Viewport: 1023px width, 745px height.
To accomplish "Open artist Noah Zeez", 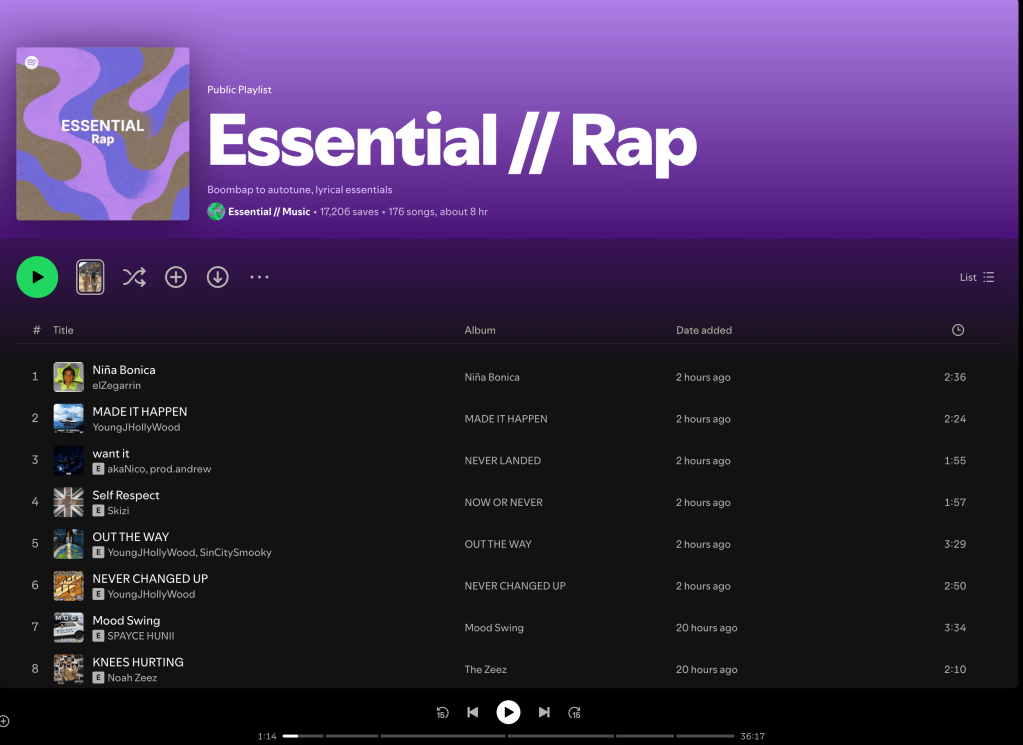I will pos(132,678).
